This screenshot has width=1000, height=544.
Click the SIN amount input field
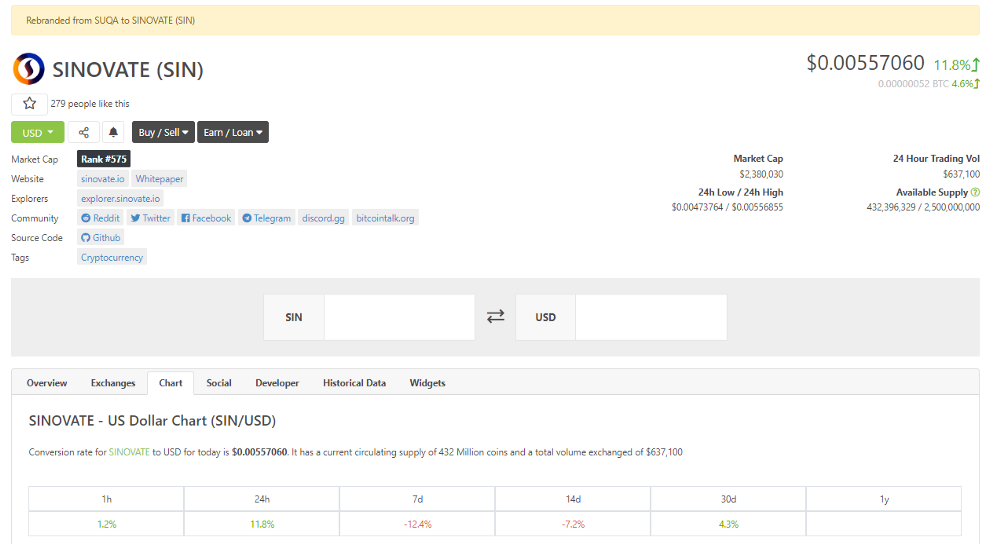399,317
